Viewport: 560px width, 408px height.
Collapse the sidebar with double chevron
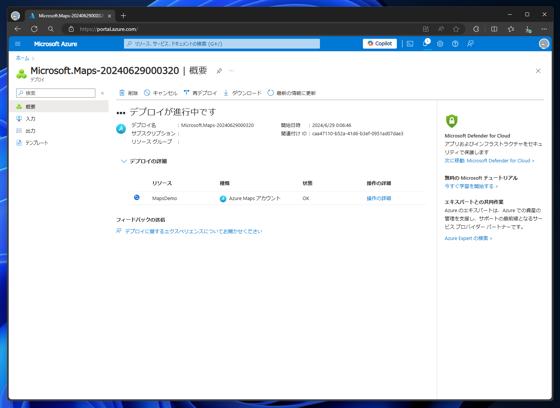click(102, 93)
